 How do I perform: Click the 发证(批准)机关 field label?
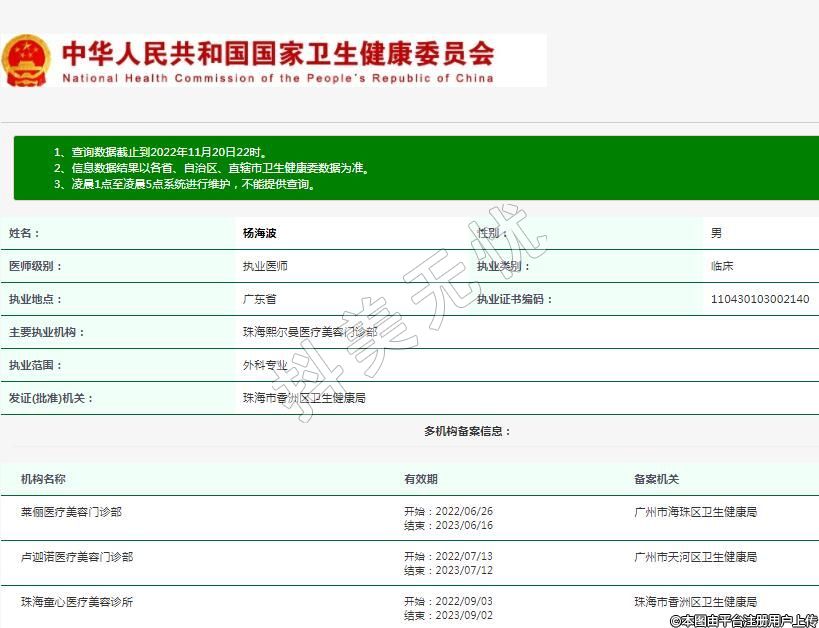pyautogui.click(x=51, y=398)
